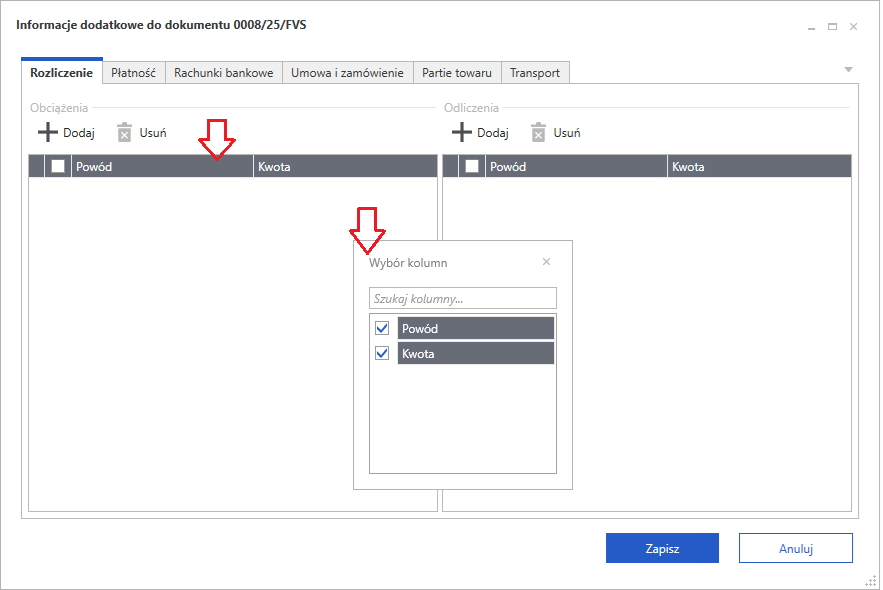
Task: Go to the Transport tab
Action: pyautogui.click(x=535, y=73)
